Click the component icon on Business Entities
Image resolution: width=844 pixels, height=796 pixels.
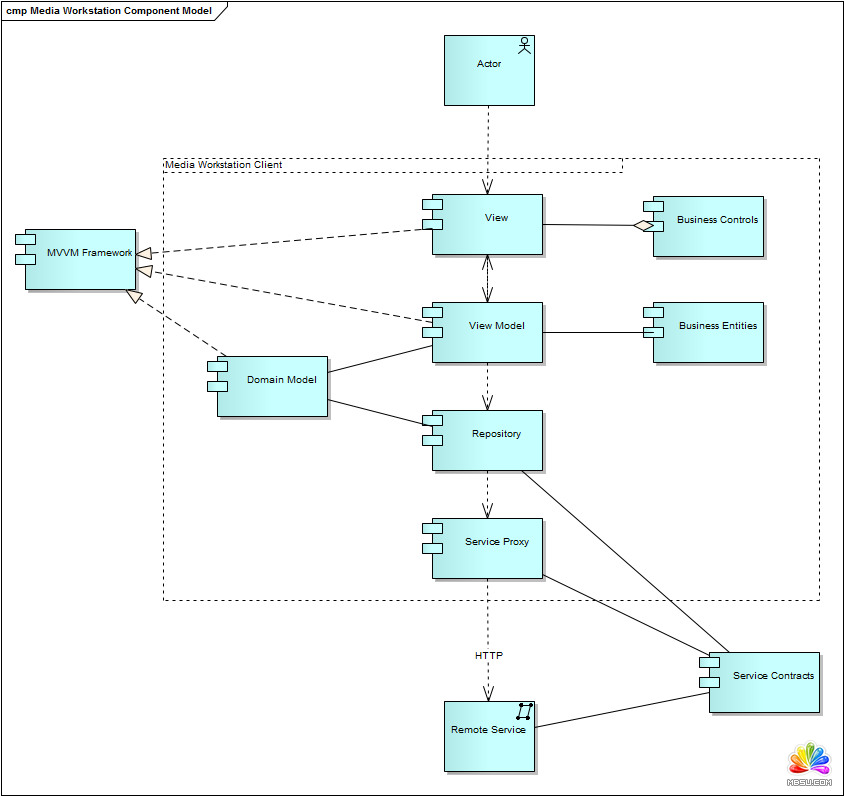click(653, 322)
